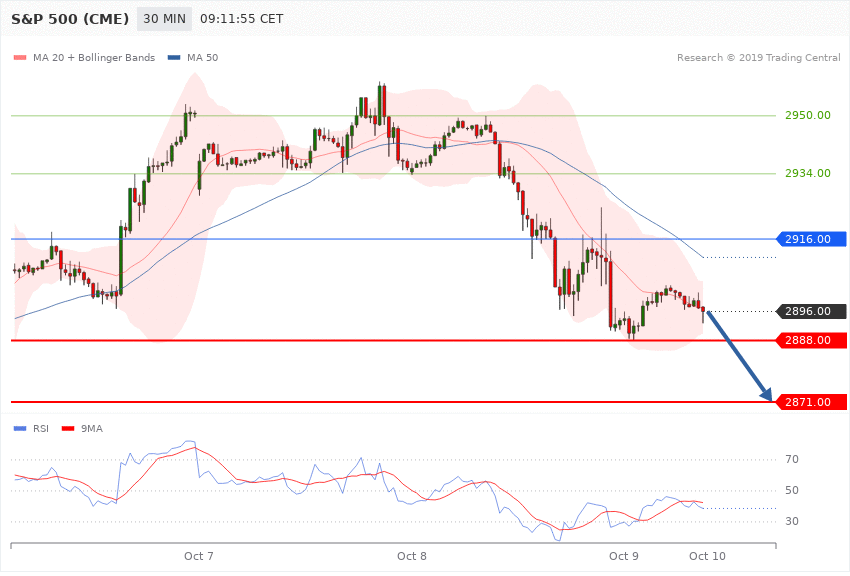Click the black 2896.00 current price tag
850x576 pixels.
click(x=811, y=311)
